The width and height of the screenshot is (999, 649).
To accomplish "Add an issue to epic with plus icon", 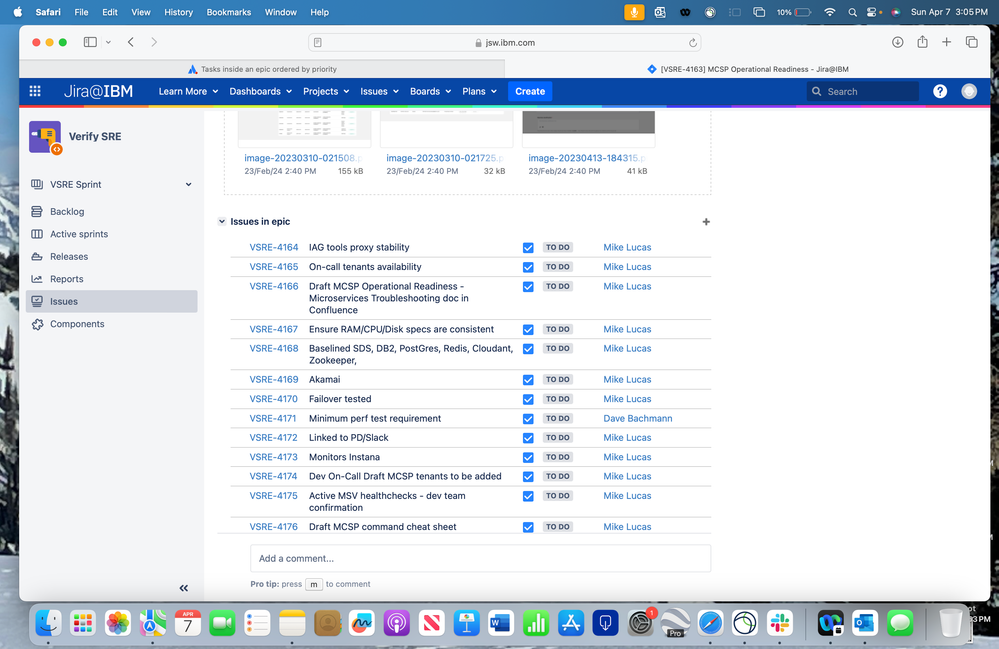I will point(706,222).
